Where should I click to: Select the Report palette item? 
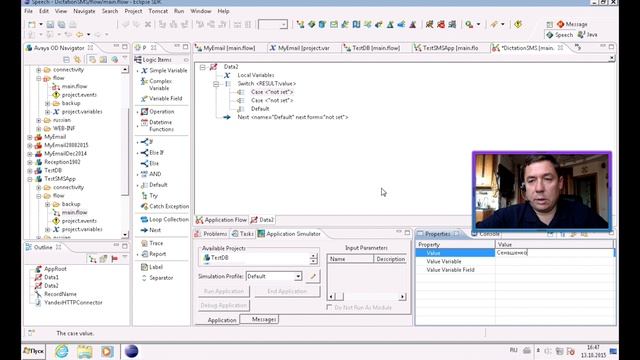(153, 254)
